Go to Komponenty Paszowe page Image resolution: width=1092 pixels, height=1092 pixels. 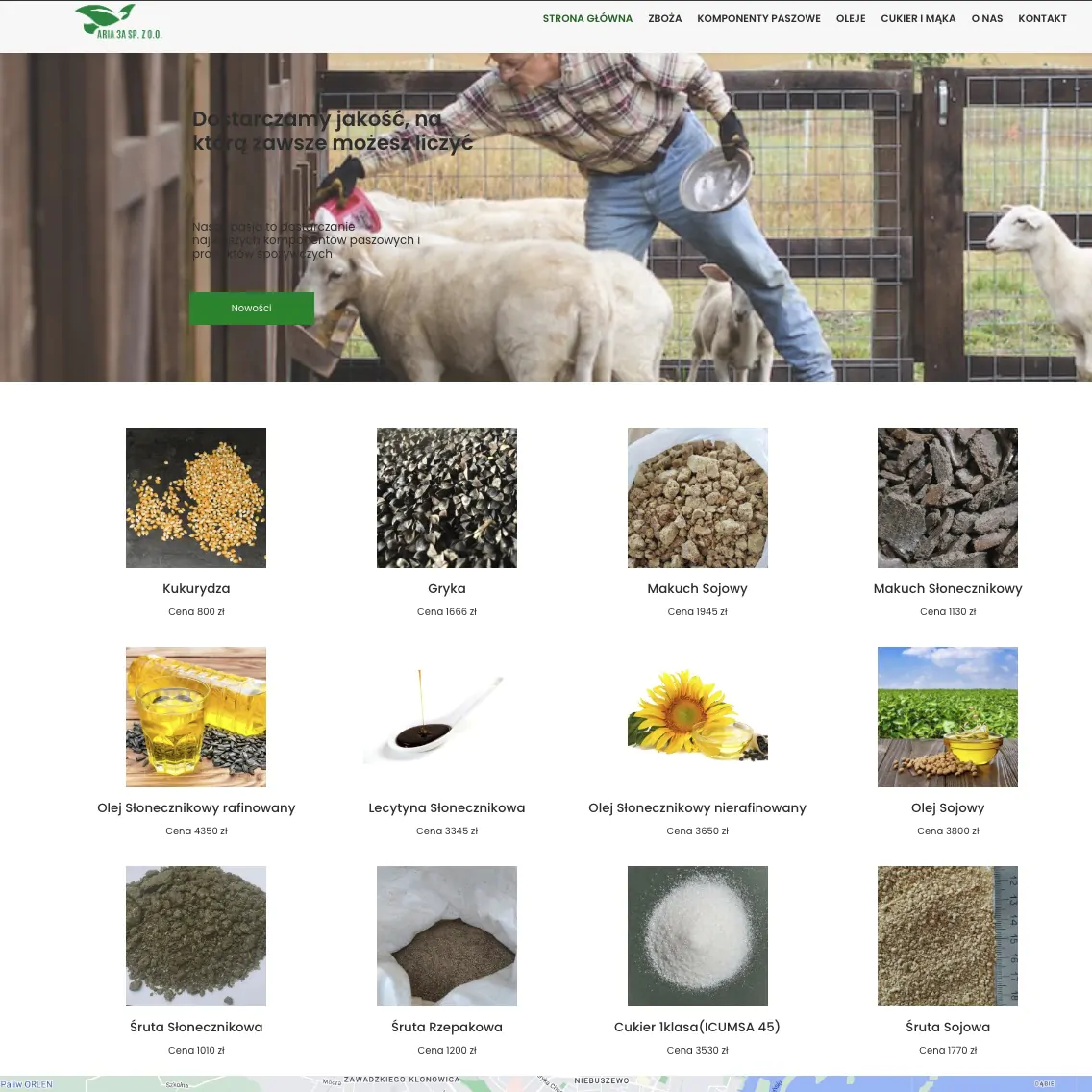tap(758, 18)
